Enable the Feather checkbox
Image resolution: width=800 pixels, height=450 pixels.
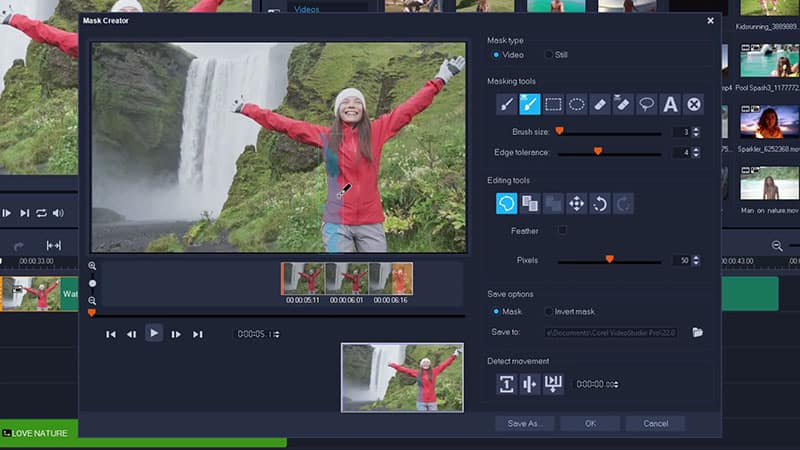click(x=562, y=231)
